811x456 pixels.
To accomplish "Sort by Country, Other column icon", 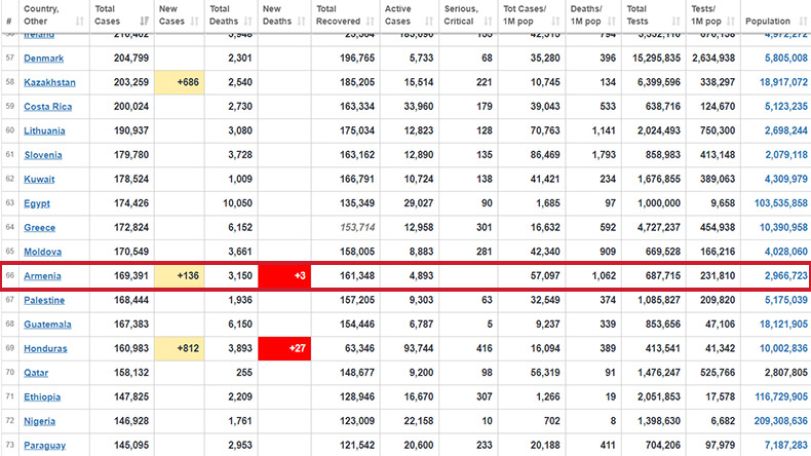I will point(79,21).
